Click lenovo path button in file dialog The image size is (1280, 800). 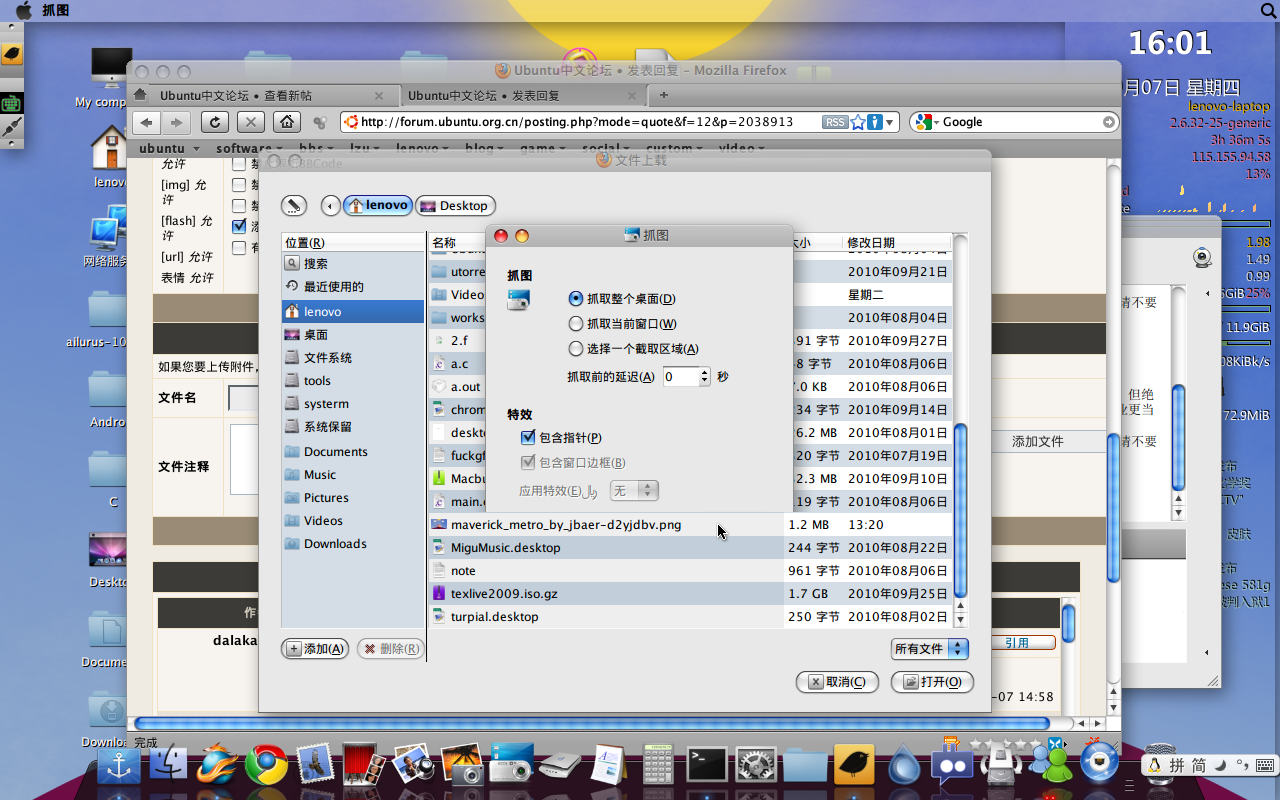(378, 205)
